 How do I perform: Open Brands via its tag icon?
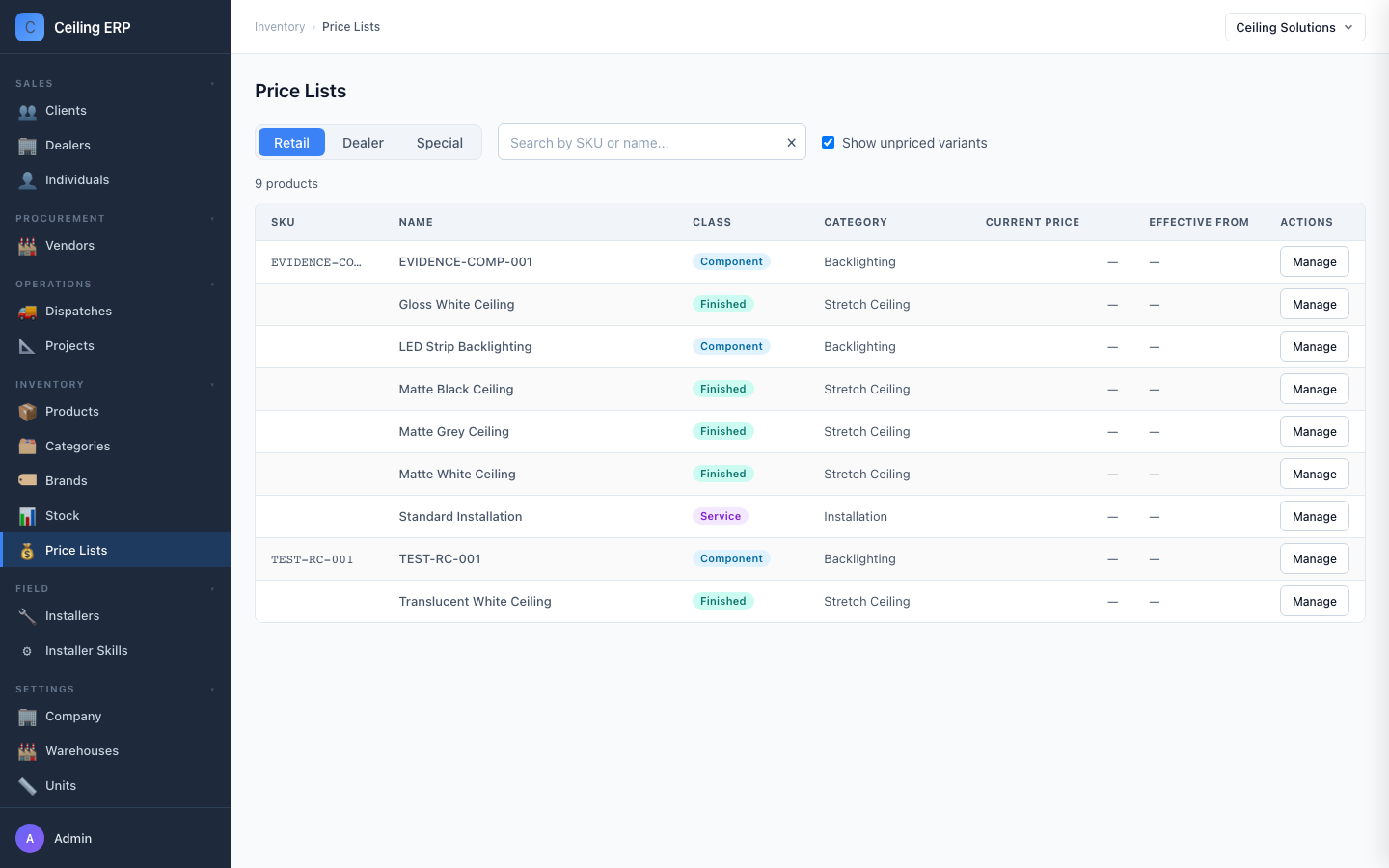27,481
